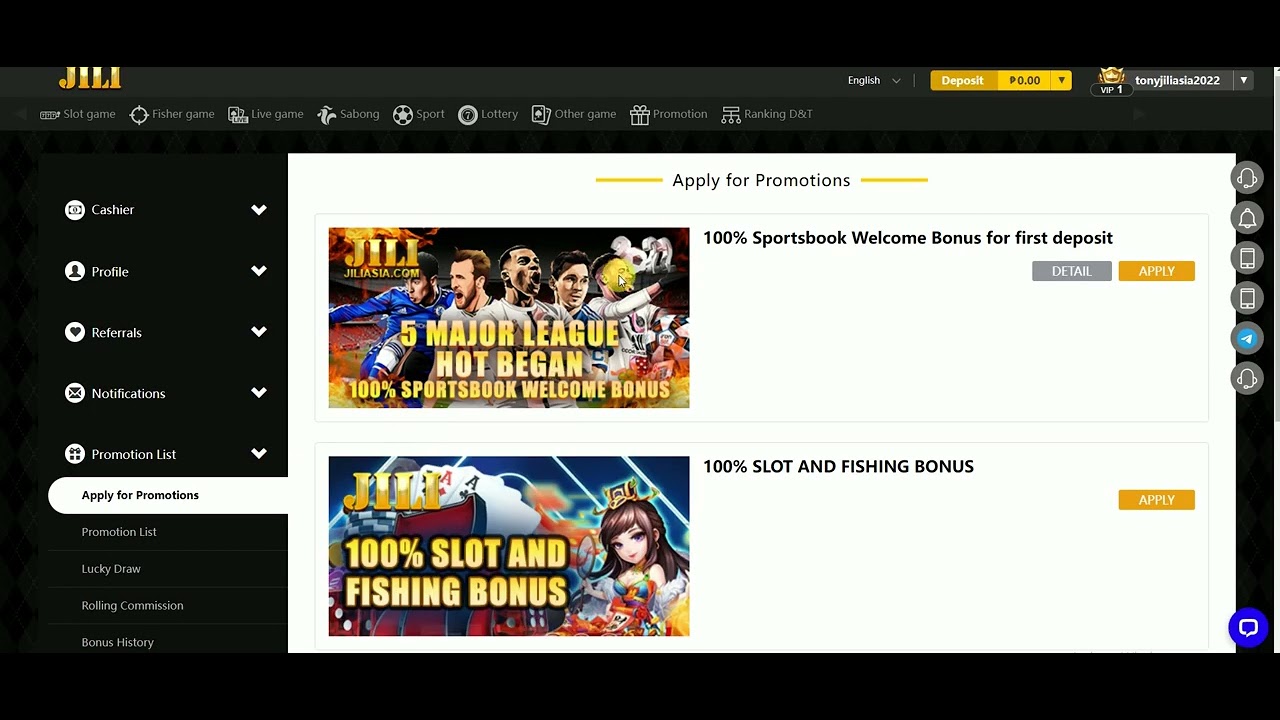Image resolution: width=1280 pixels, height=720 pixels.
Task: Open the Lottery ball icon
Action: (x=467, y=115)
